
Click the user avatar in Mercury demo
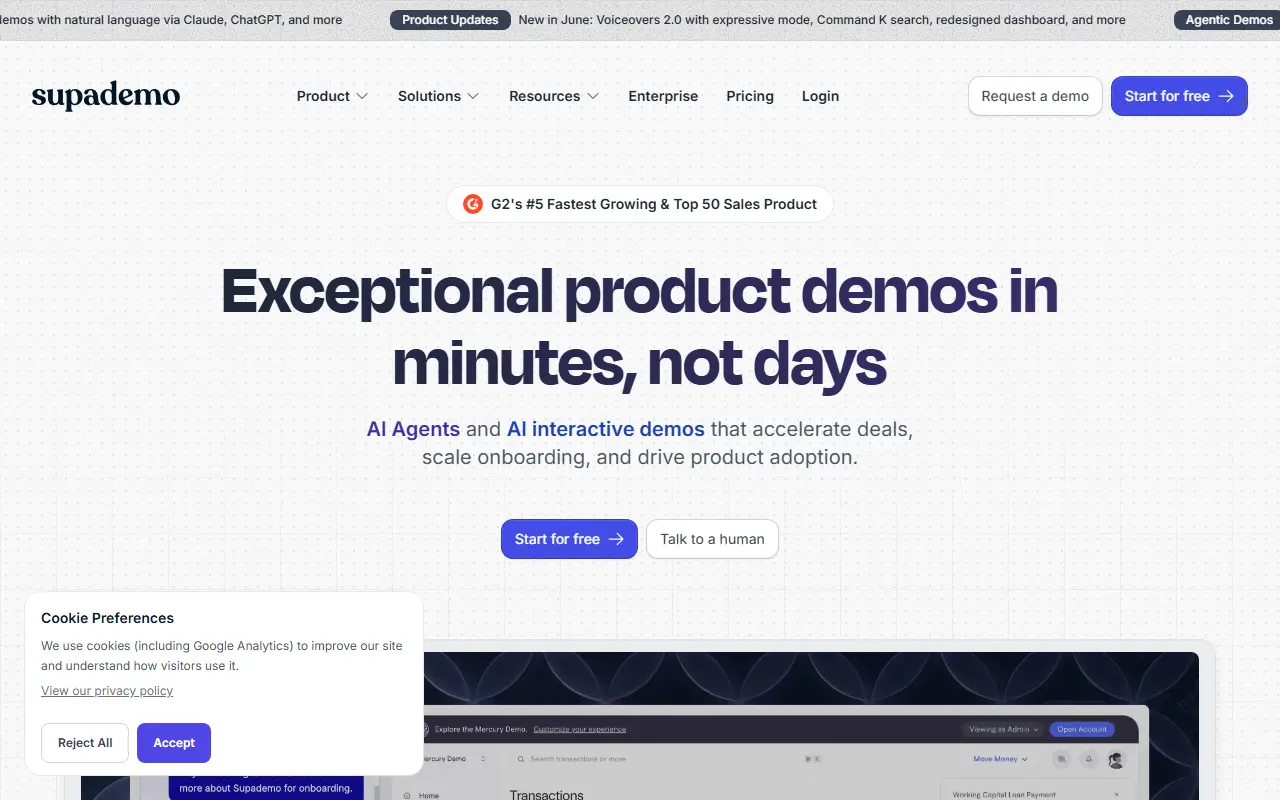tap(1116, 760)
